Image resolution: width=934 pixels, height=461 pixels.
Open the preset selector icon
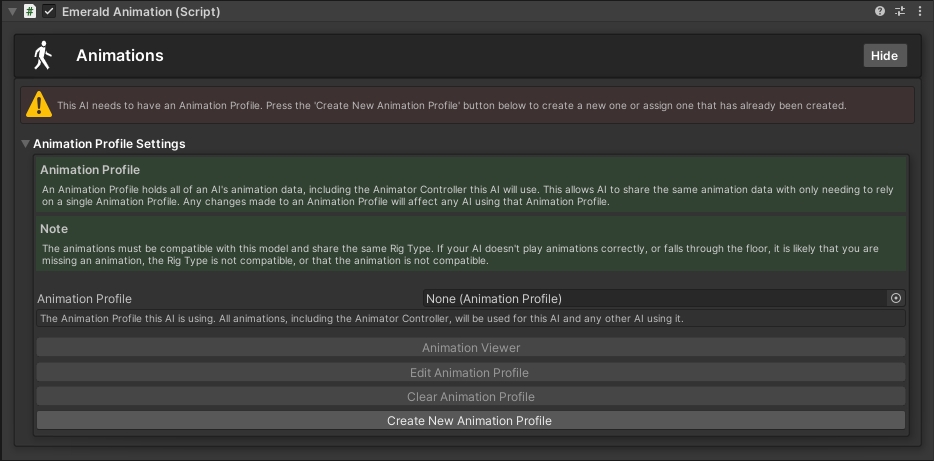(x=900, y=12)
